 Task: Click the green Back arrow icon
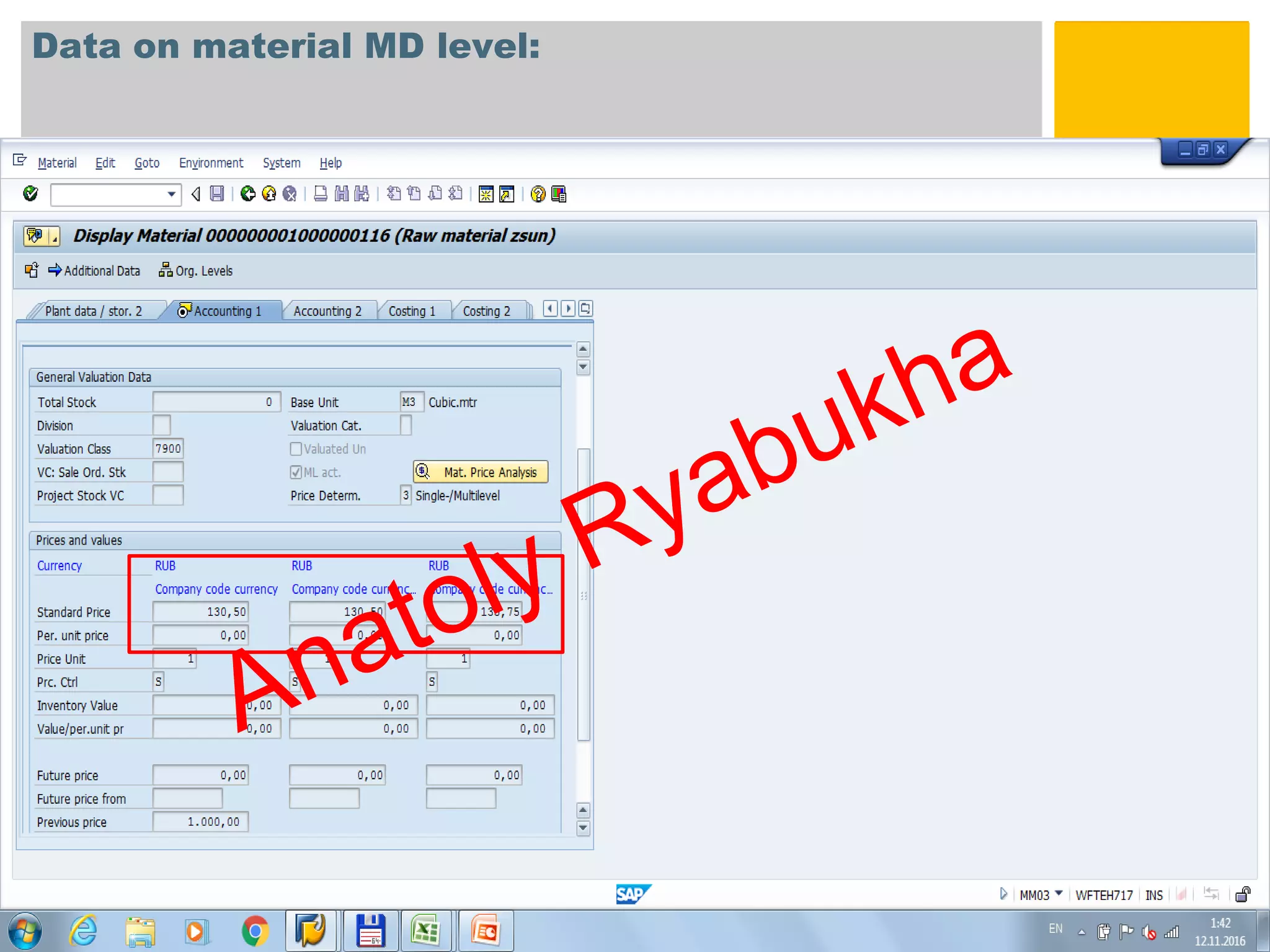point(248,194)
